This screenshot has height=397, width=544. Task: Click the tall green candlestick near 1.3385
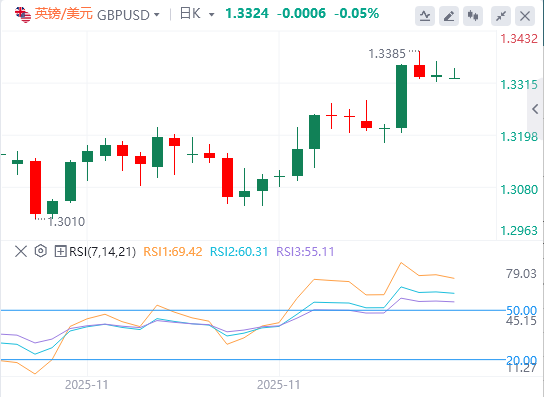click(401, 96)
